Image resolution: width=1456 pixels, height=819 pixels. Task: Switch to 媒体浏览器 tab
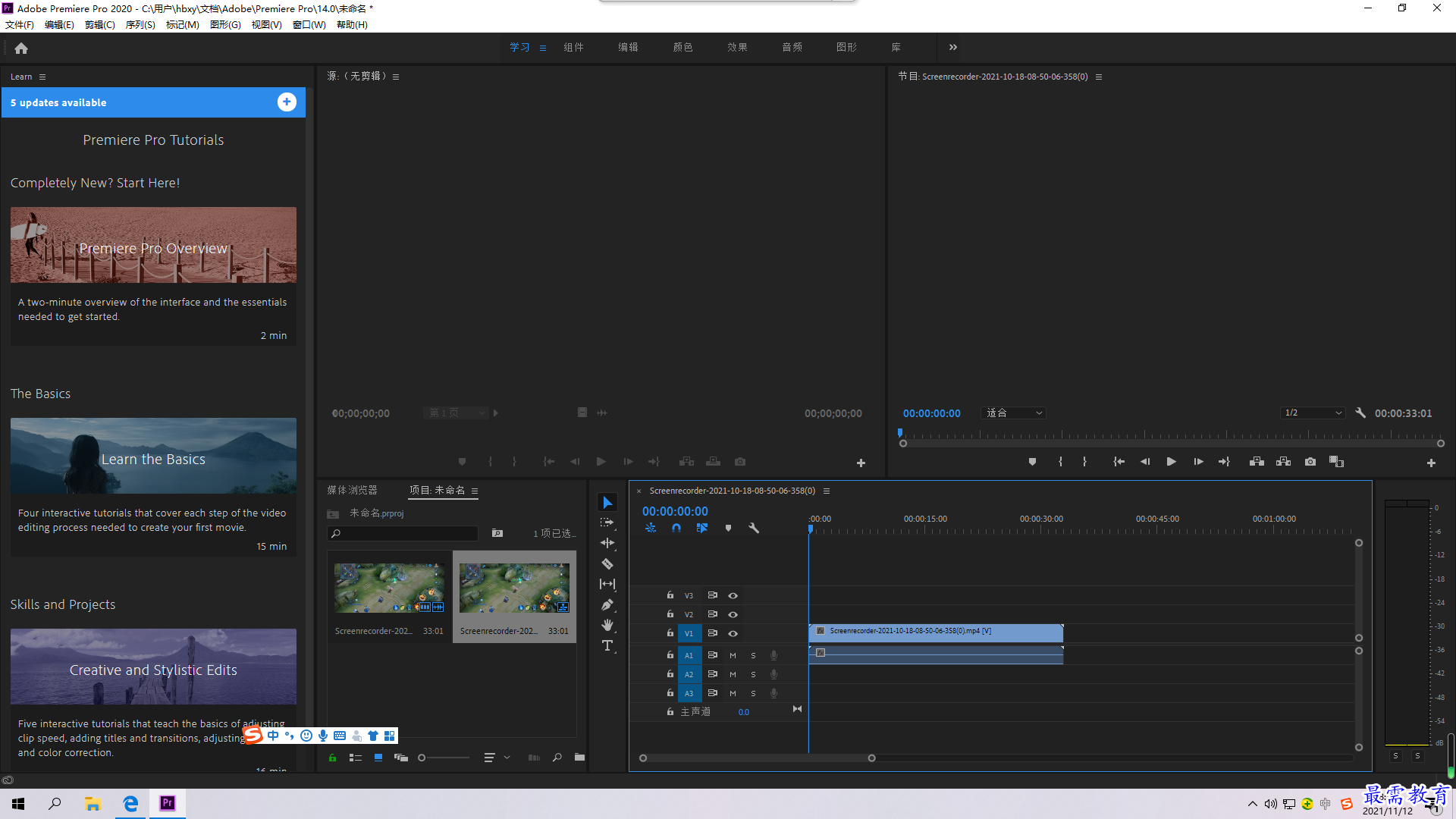(352, 491)
